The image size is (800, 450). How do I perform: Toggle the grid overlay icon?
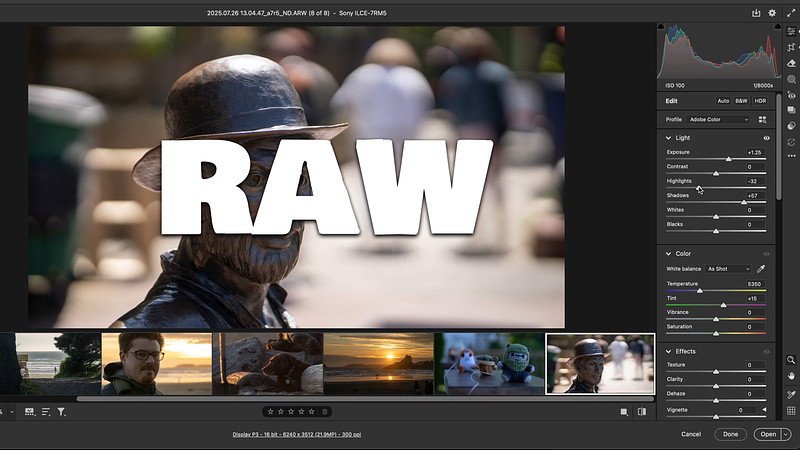791,411
